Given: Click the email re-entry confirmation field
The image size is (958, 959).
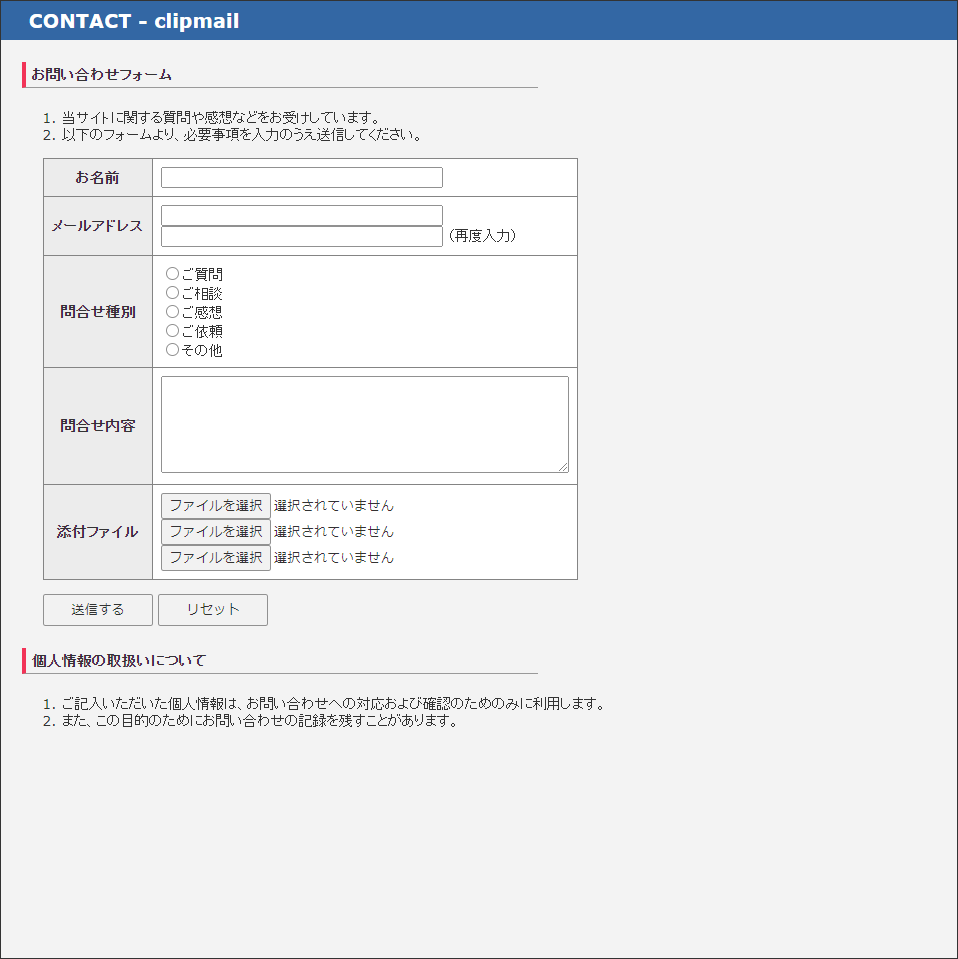Looking at the screenshot, I should 300,236.
